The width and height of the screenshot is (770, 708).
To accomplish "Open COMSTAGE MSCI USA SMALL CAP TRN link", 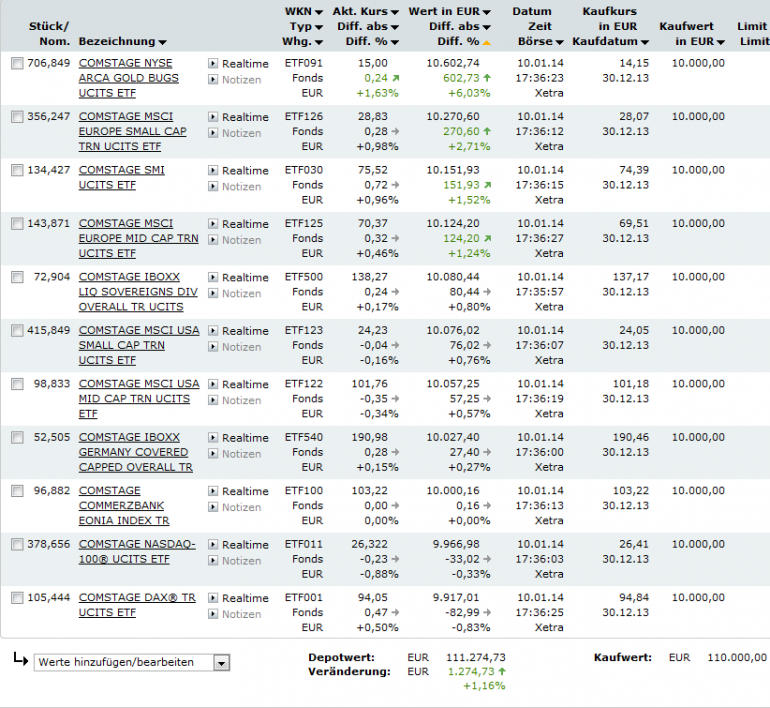I will tap(139, 346).
